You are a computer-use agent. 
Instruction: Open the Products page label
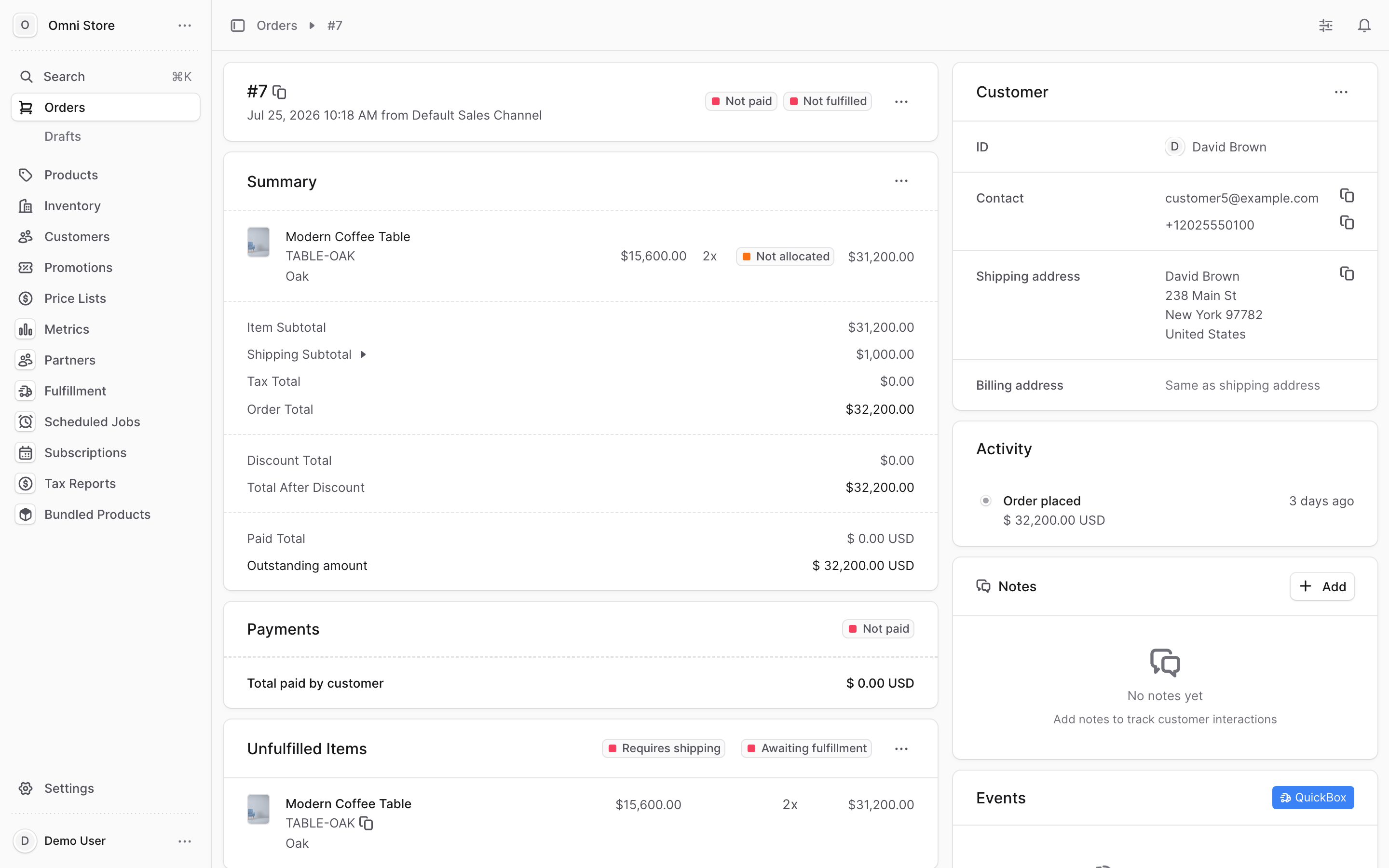(71, 175)
